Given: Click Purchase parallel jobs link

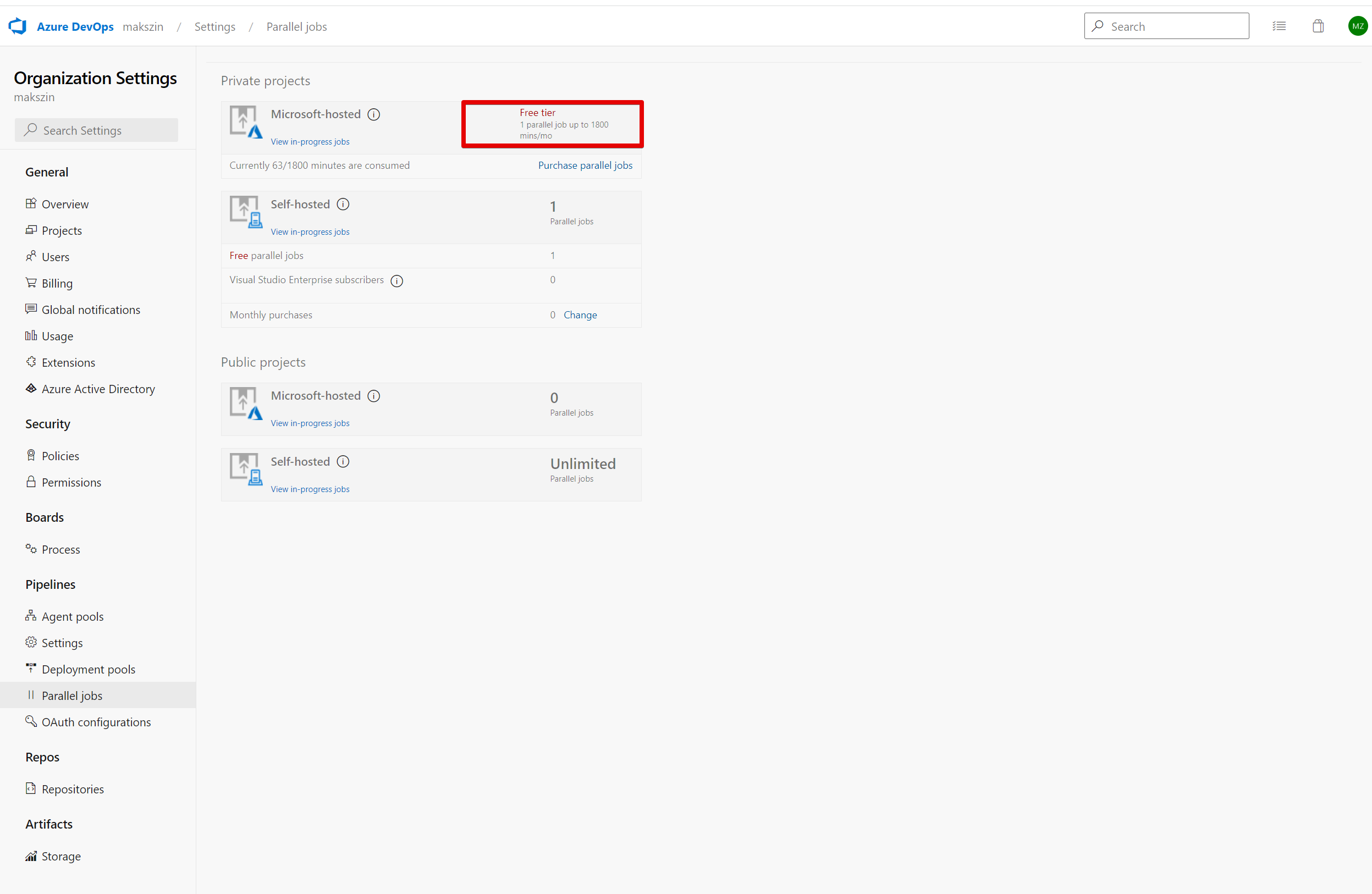Looking at the screenshot, I should (x=585, y=165).
